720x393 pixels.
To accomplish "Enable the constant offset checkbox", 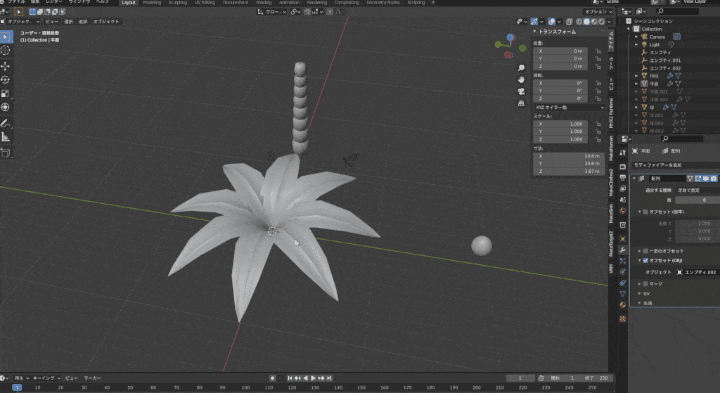I will click(x=645, y=251).
